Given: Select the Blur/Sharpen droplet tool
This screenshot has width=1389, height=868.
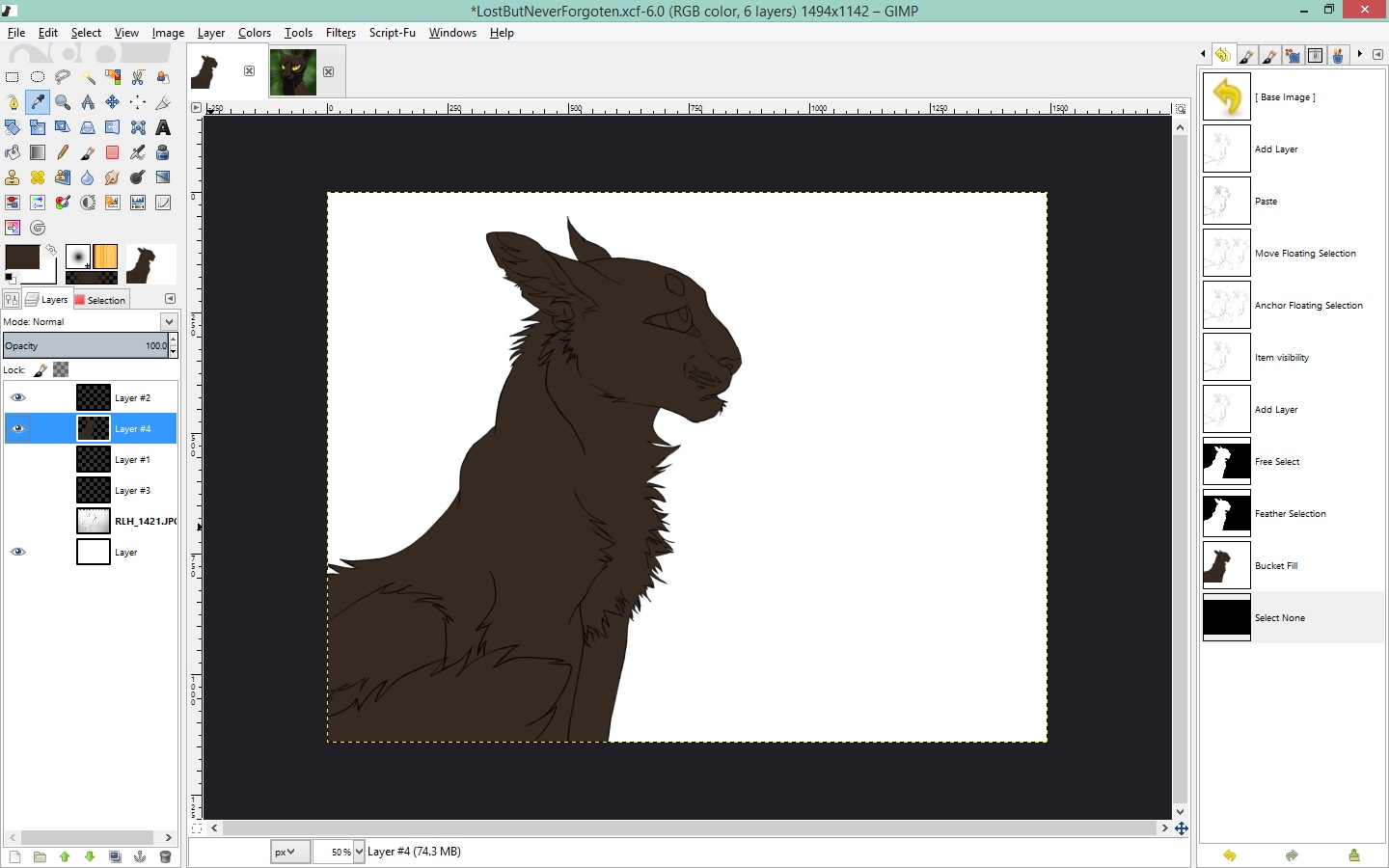Looking at the screenshot, I should tap(88, 177).
